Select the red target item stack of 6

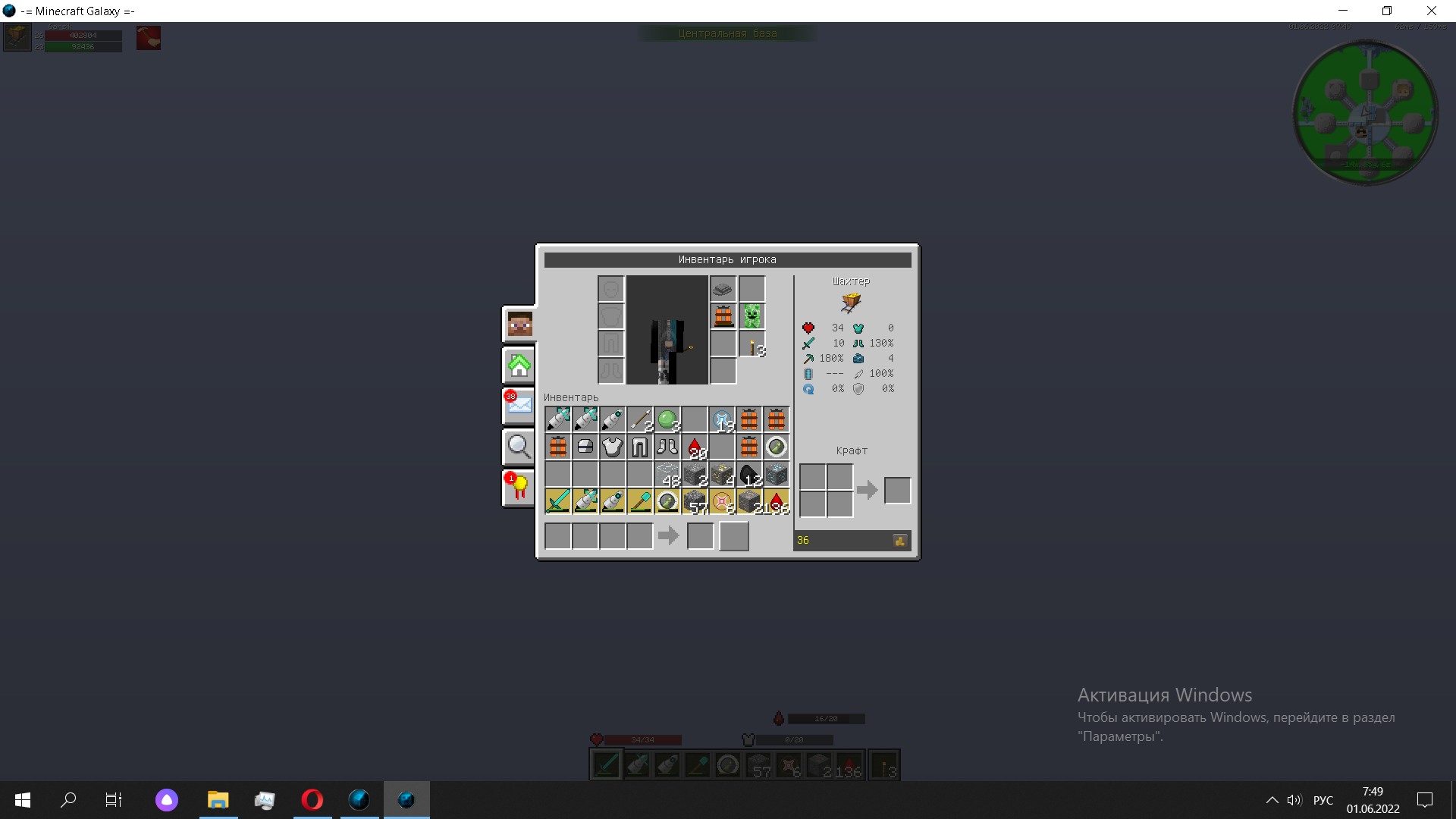click(722, 501)
